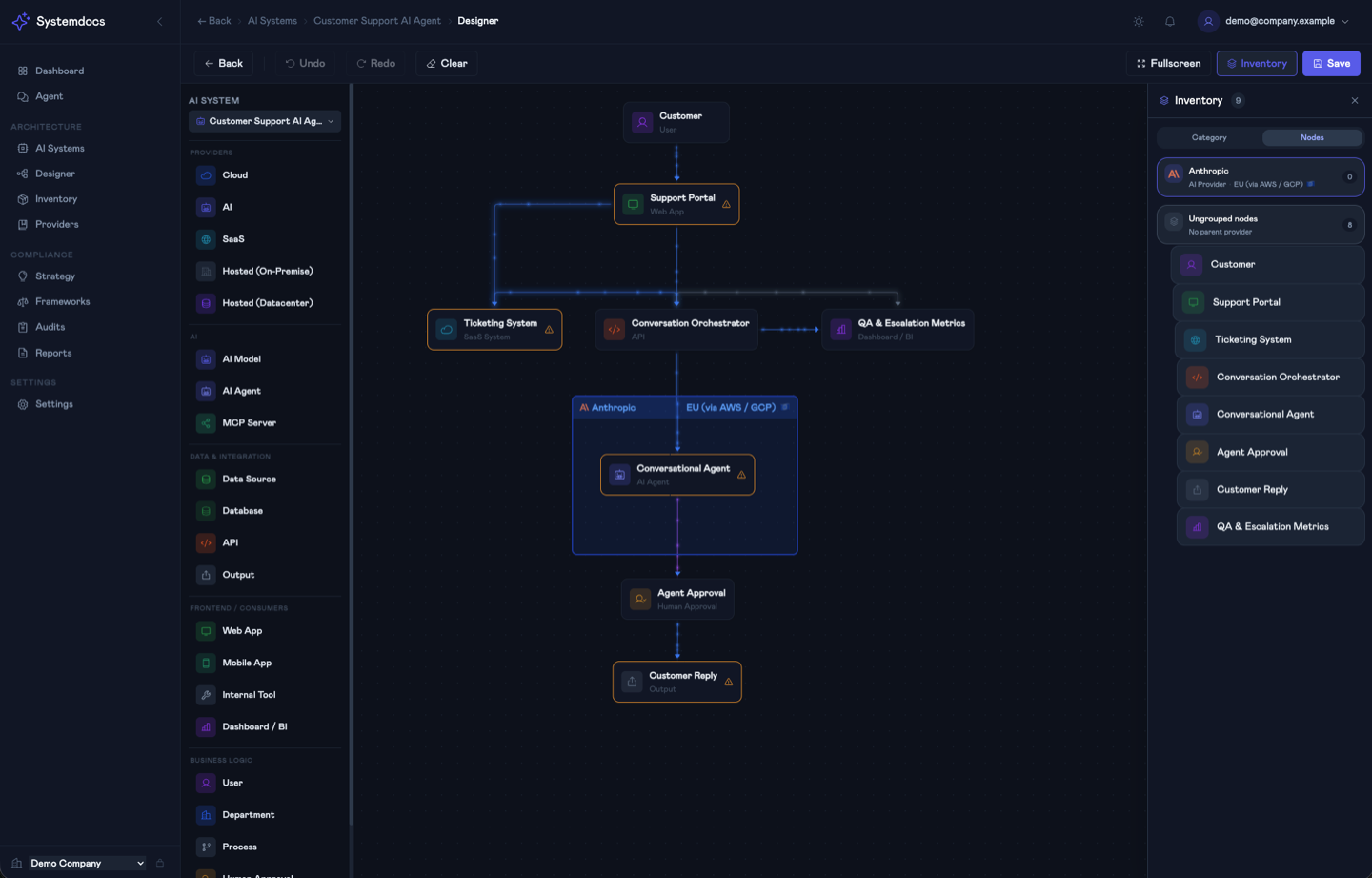Open the demo@company.example account menu
This screenshot has width=1372, height=878.
click(1275, 21)
